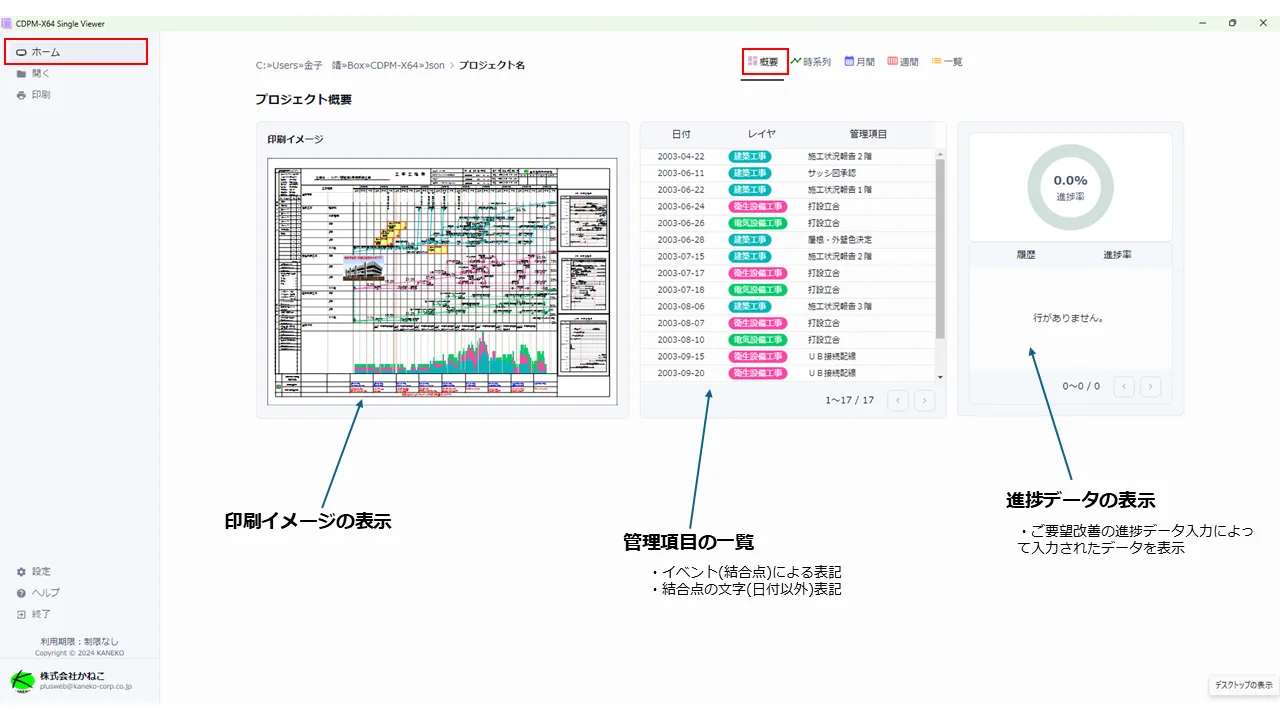Select the 2003-09-20 date cell
Screen dimensions: 1280x720
pyautogui.click(x=681, y=373)
